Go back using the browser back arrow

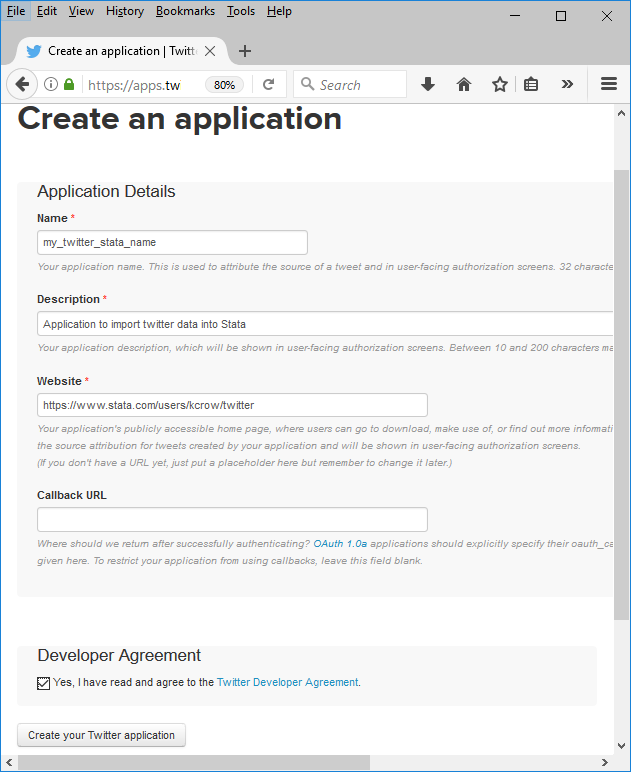point(22,84)
